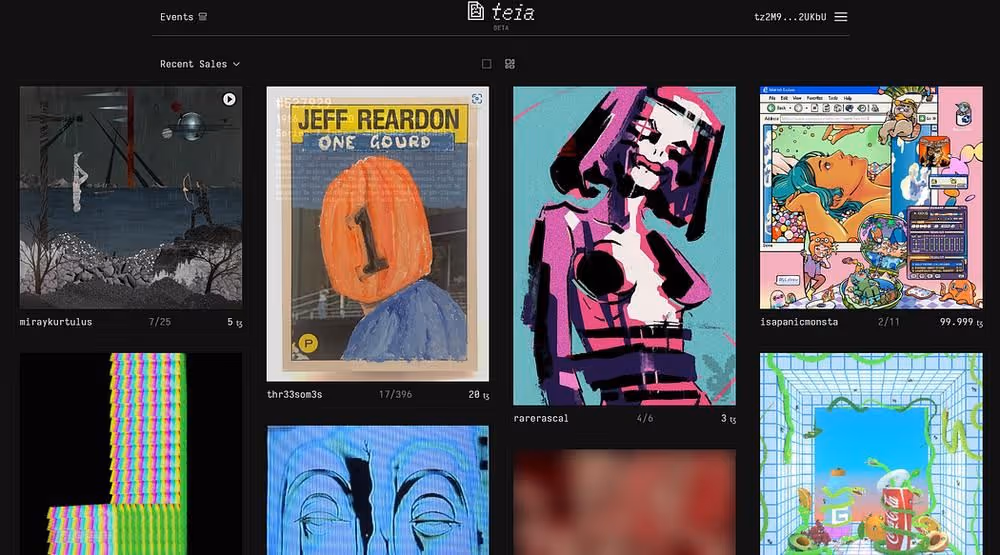This screenshot has height=555, width=1000.
Task: Expand the Recent Sales feed dropdown
Action: [200, 64]
